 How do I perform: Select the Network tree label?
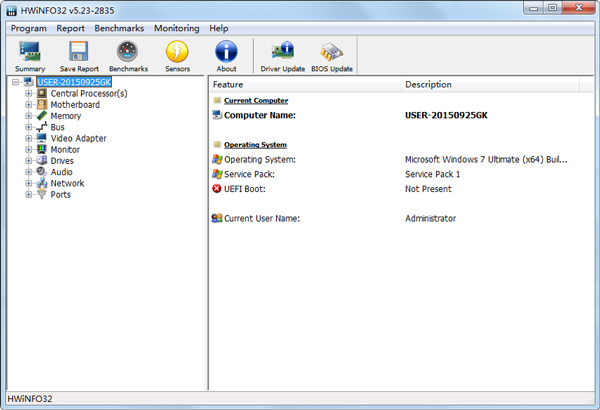[67, 183]
